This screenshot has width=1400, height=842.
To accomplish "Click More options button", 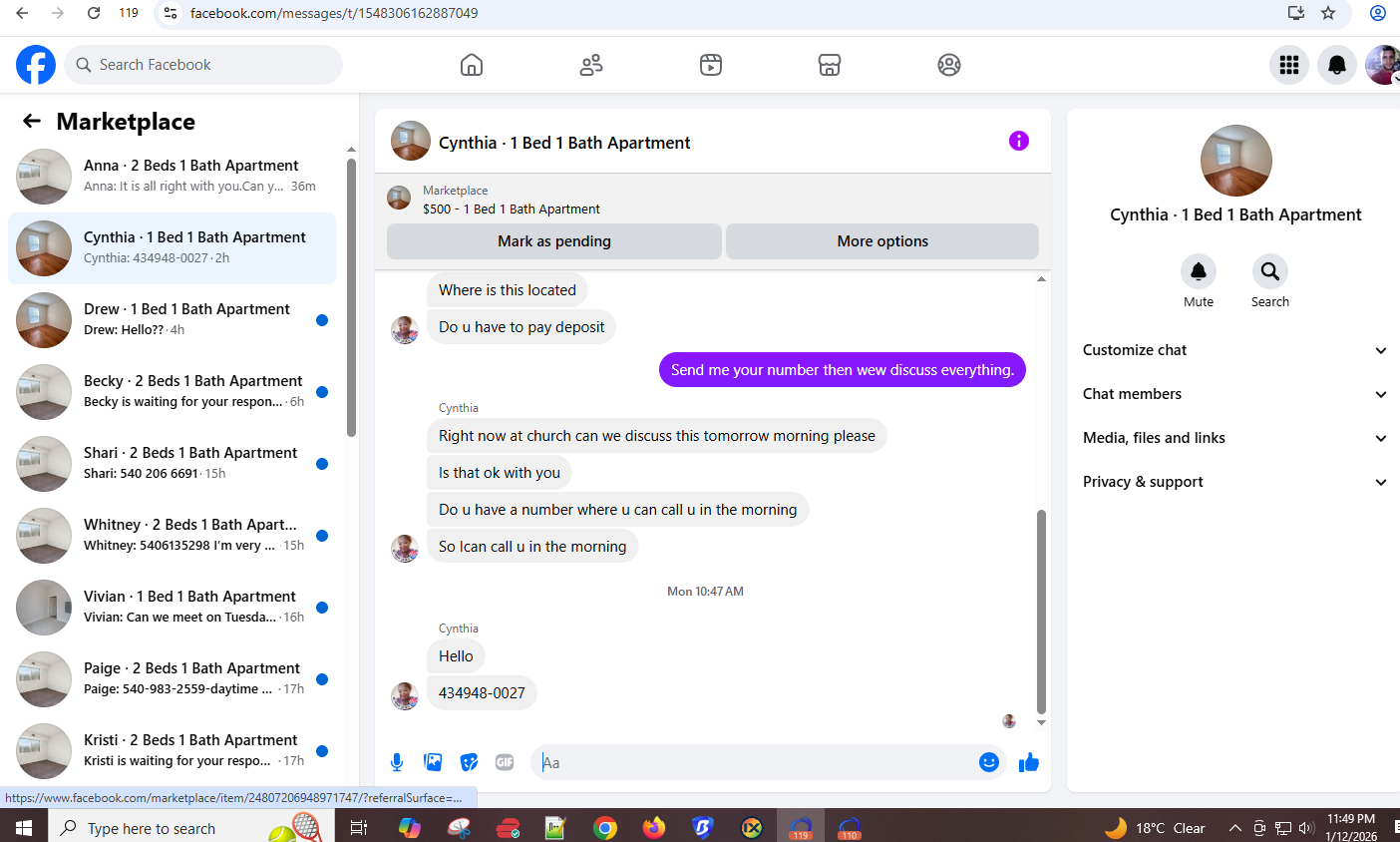I will [x=882, y=241].
